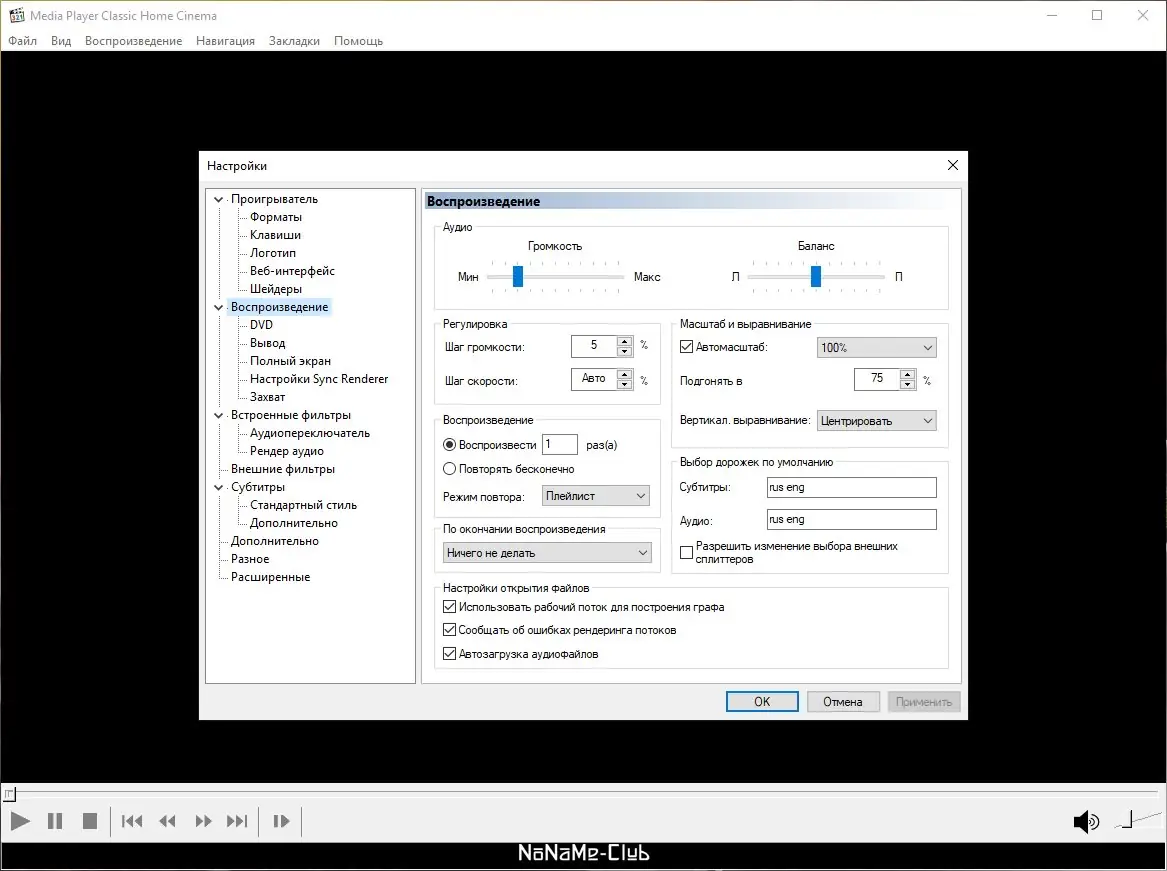Confirm settings with the OK button
This screenshot has height=871, width=1167.
point(761,701)
